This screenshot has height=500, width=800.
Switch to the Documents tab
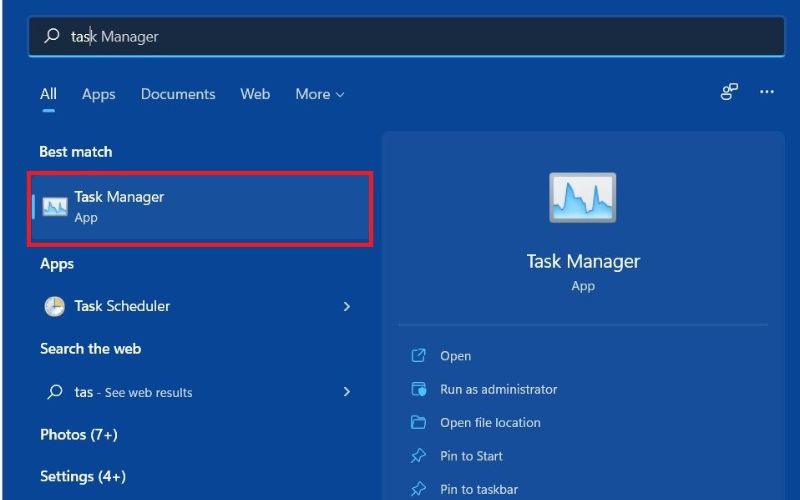click(178, 94)
